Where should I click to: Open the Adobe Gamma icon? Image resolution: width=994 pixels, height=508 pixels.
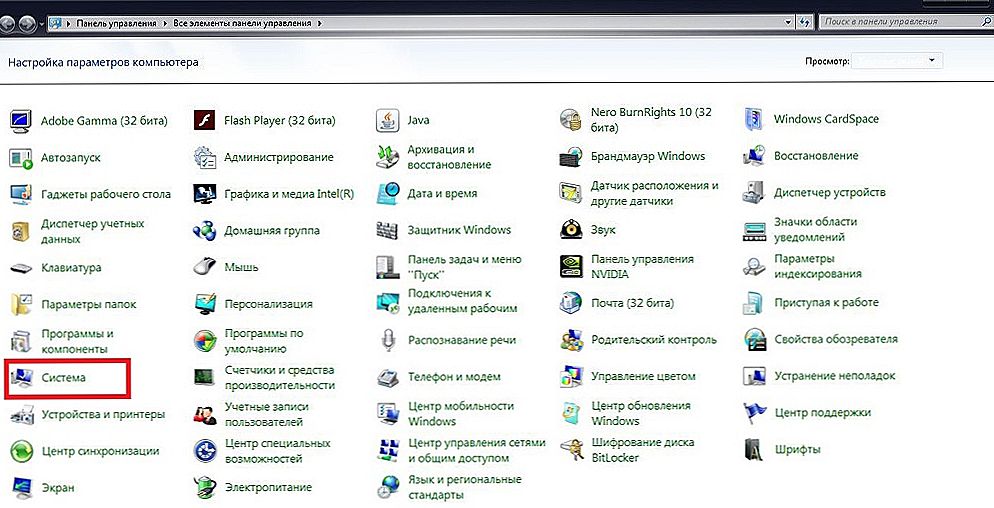coord(21,120)
